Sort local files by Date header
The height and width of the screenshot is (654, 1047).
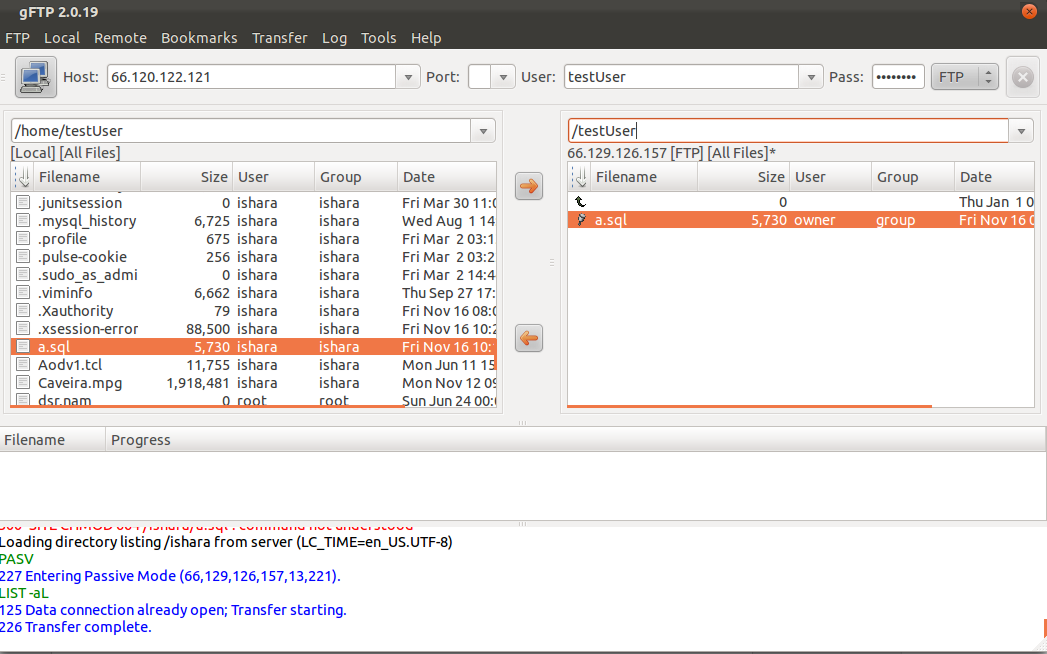click(x=447, y=177)
